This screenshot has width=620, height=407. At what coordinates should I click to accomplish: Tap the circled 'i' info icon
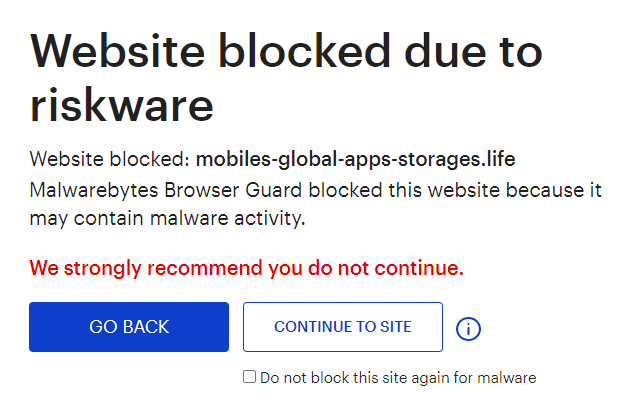468,328
